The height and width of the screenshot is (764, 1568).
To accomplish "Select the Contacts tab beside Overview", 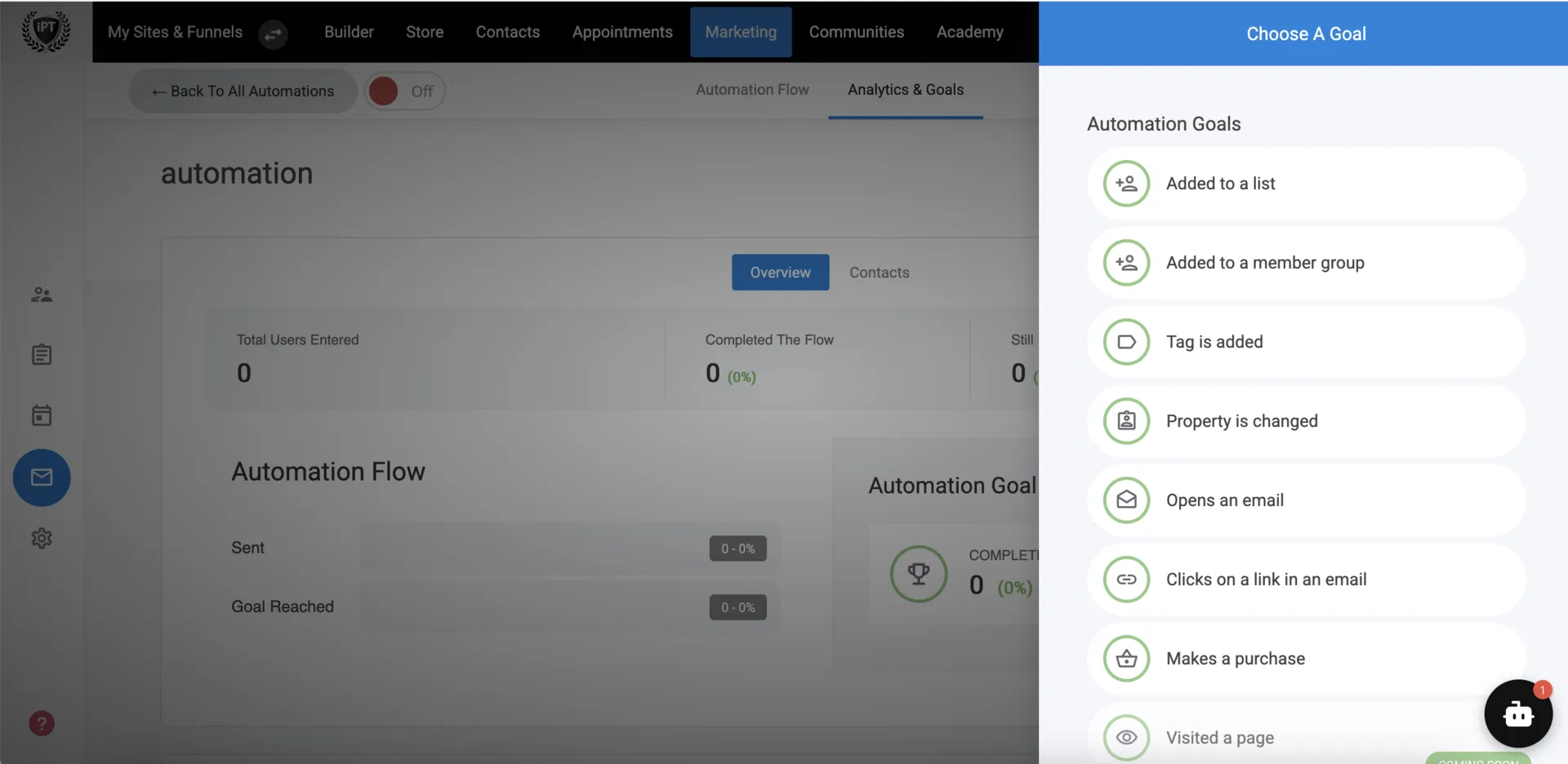I will click(x=879, y=273).
